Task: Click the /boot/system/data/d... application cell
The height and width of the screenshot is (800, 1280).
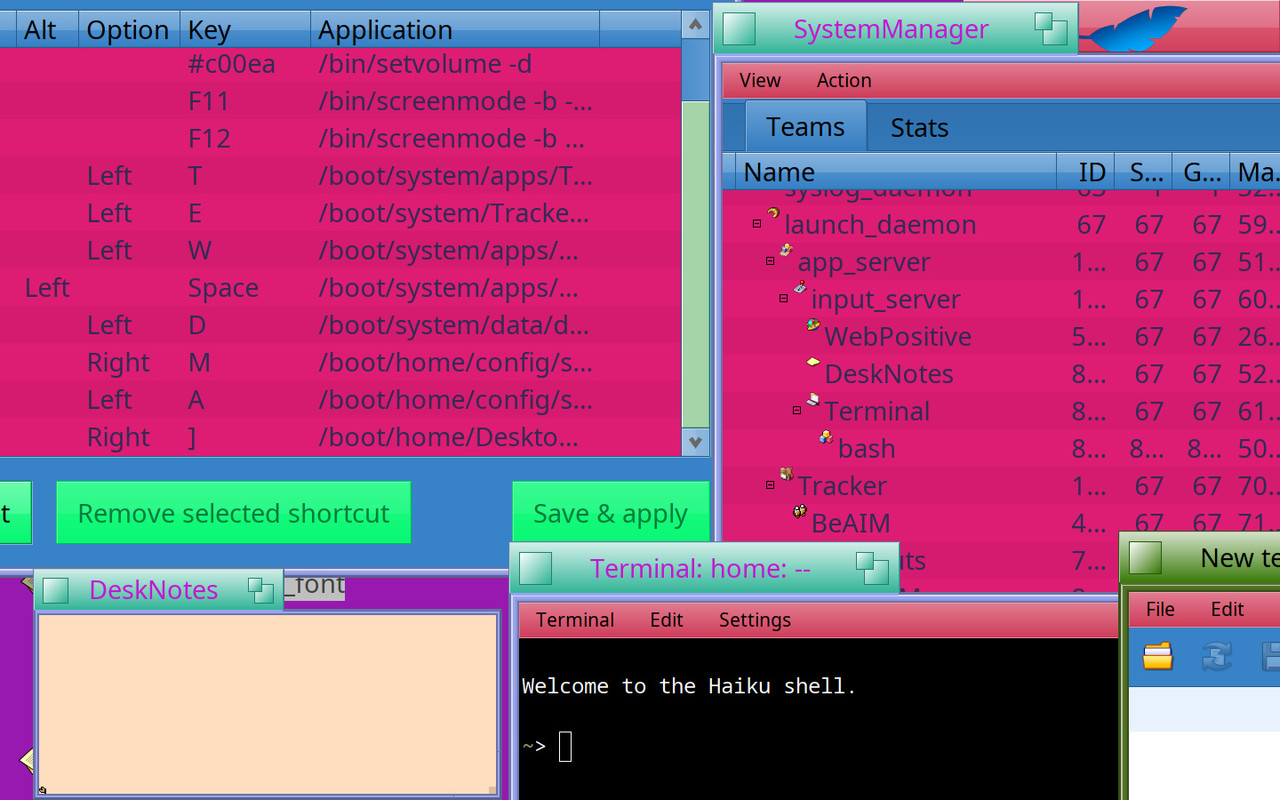Action: pyautogui.click(x=453, y=325)
